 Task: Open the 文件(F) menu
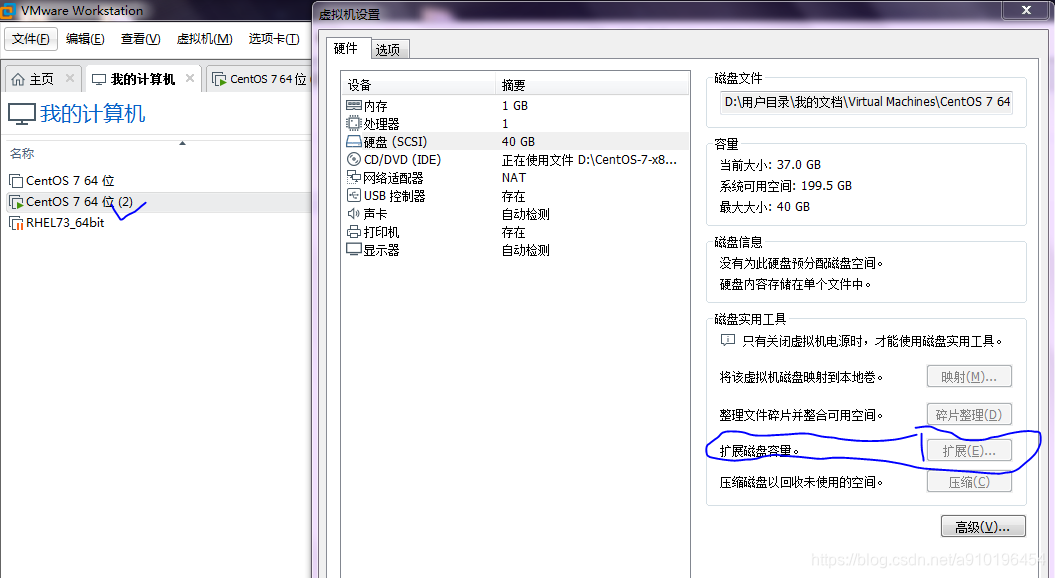(31, 39)
